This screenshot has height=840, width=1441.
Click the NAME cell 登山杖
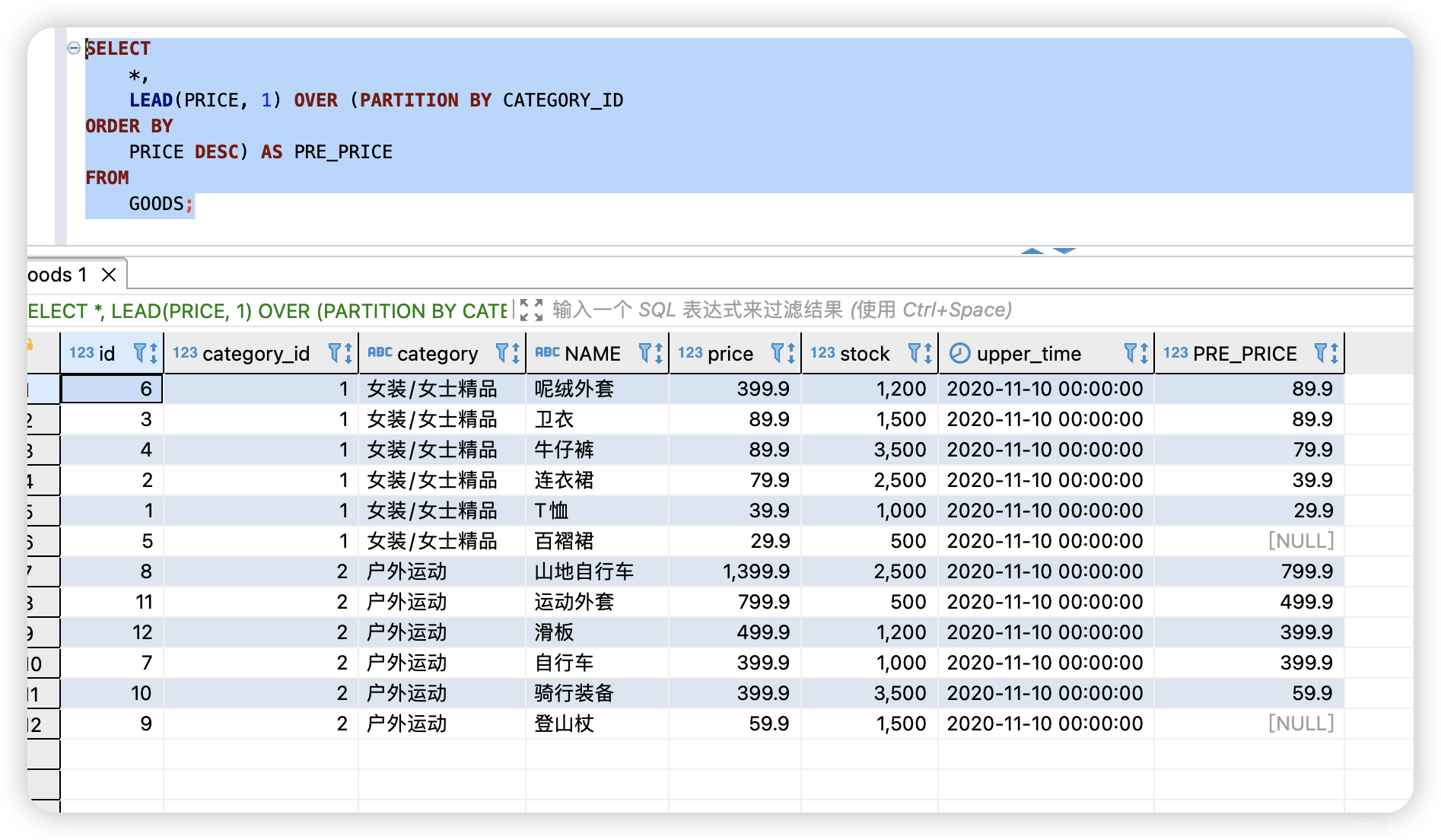click(x=597, y=724)
